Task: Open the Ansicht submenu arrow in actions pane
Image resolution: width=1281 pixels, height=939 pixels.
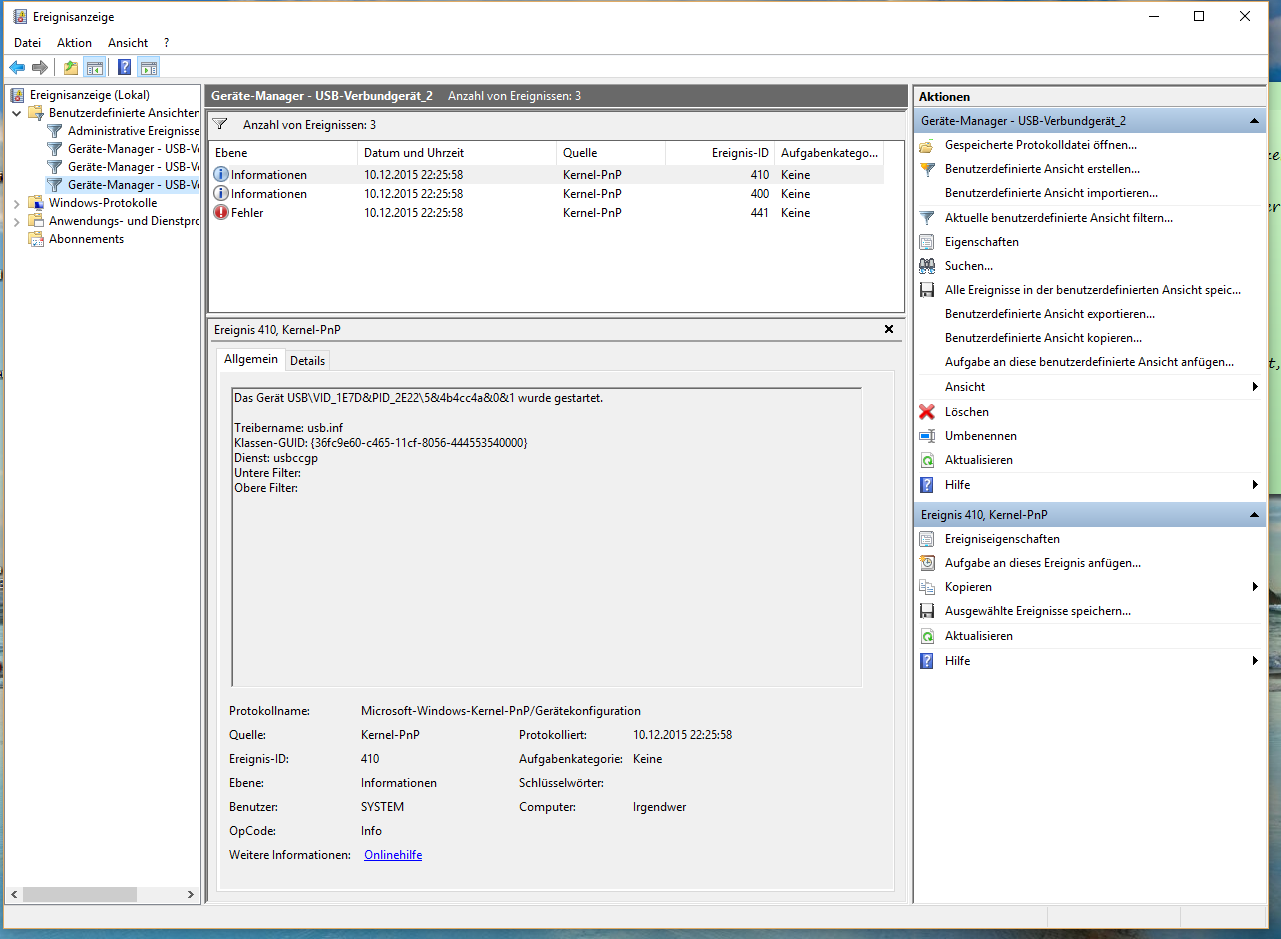Action: 1254,387
